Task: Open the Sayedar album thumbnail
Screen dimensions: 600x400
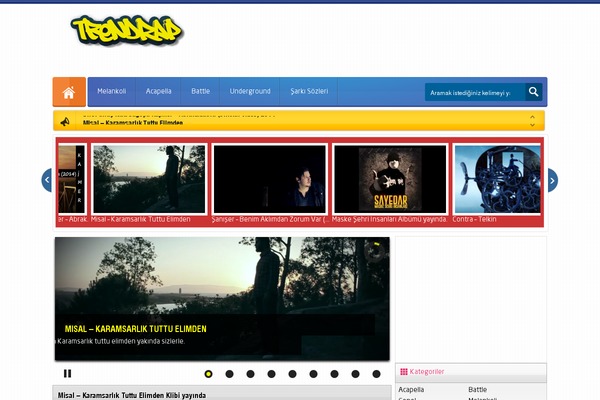Action: coord(390,179)
